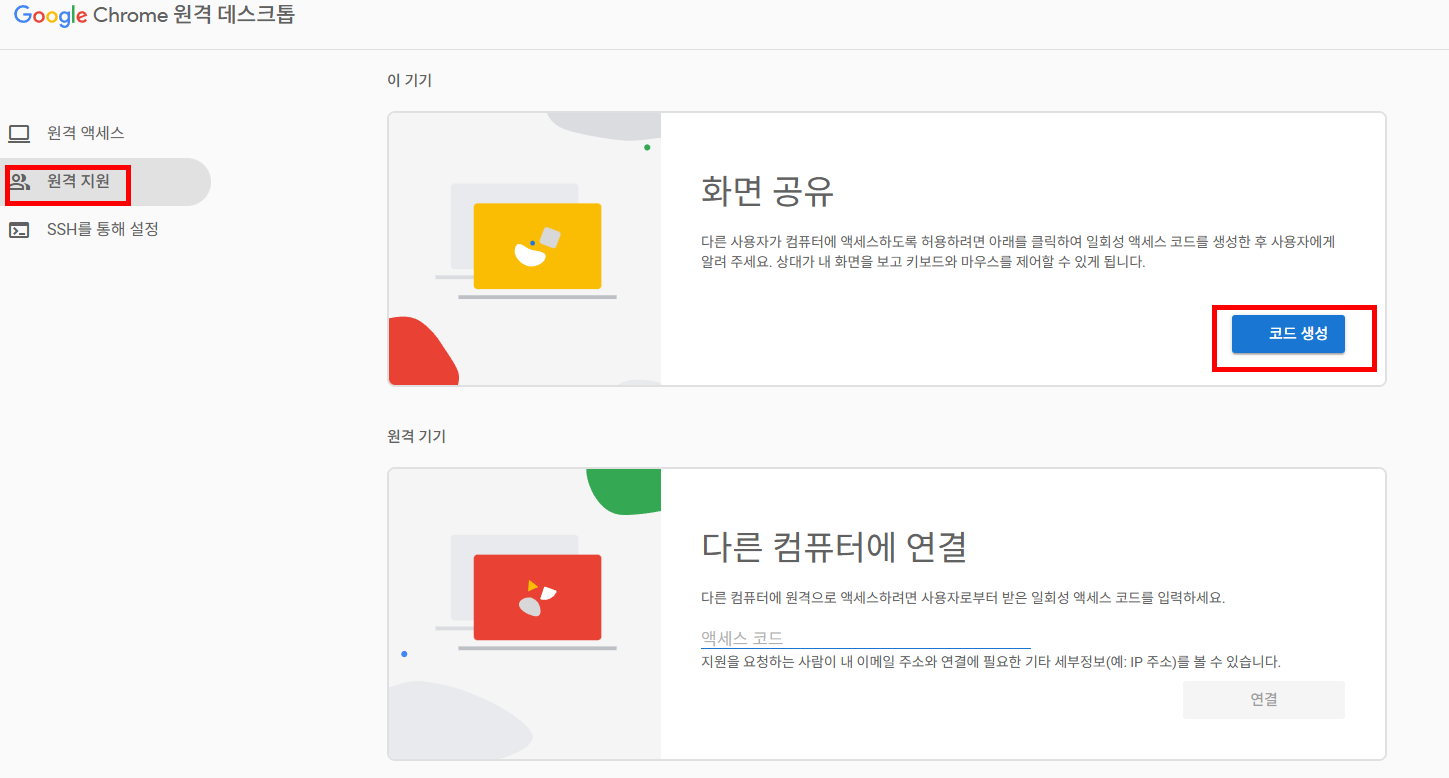Click the terminal icon beside SSH를 통해 설정

[x=19, y=230]
